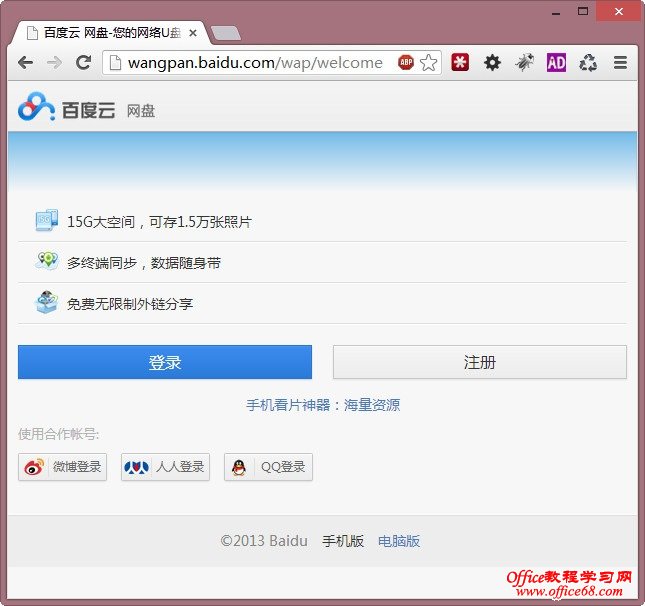Click the multi-device sync feature icon
Screen dimensions: 645x606
click(46, 261)
